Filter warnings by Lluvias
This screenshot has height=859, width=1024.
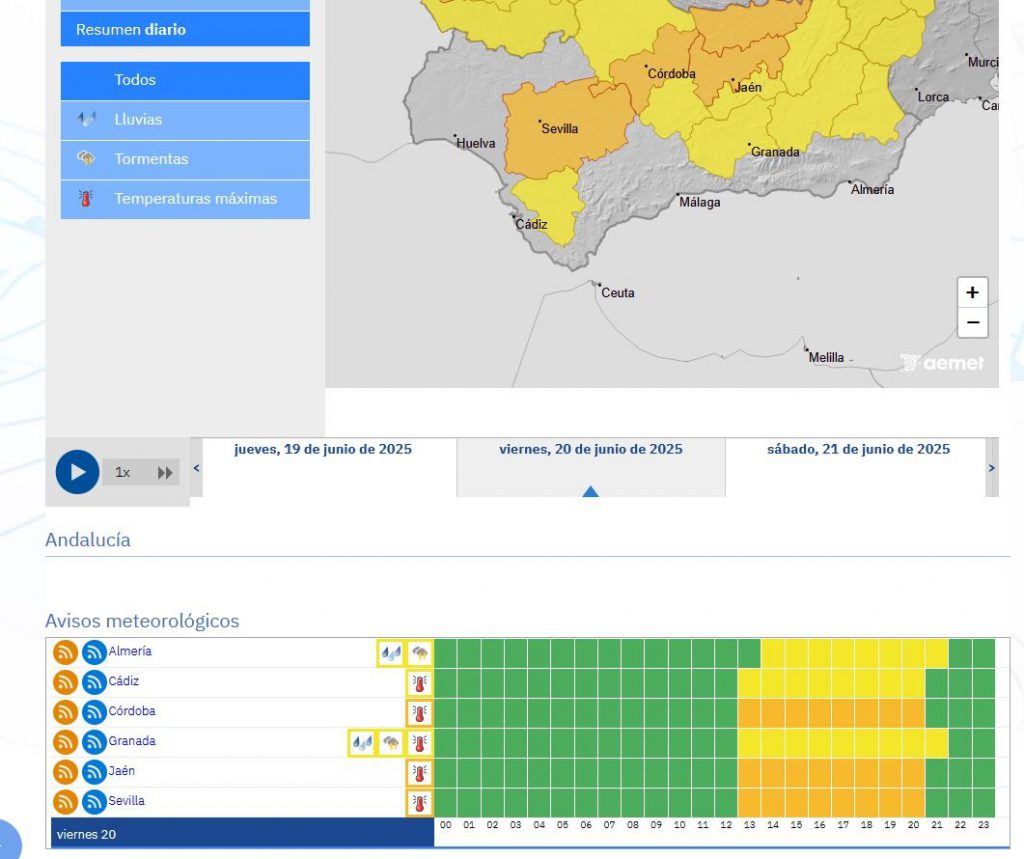185,119
